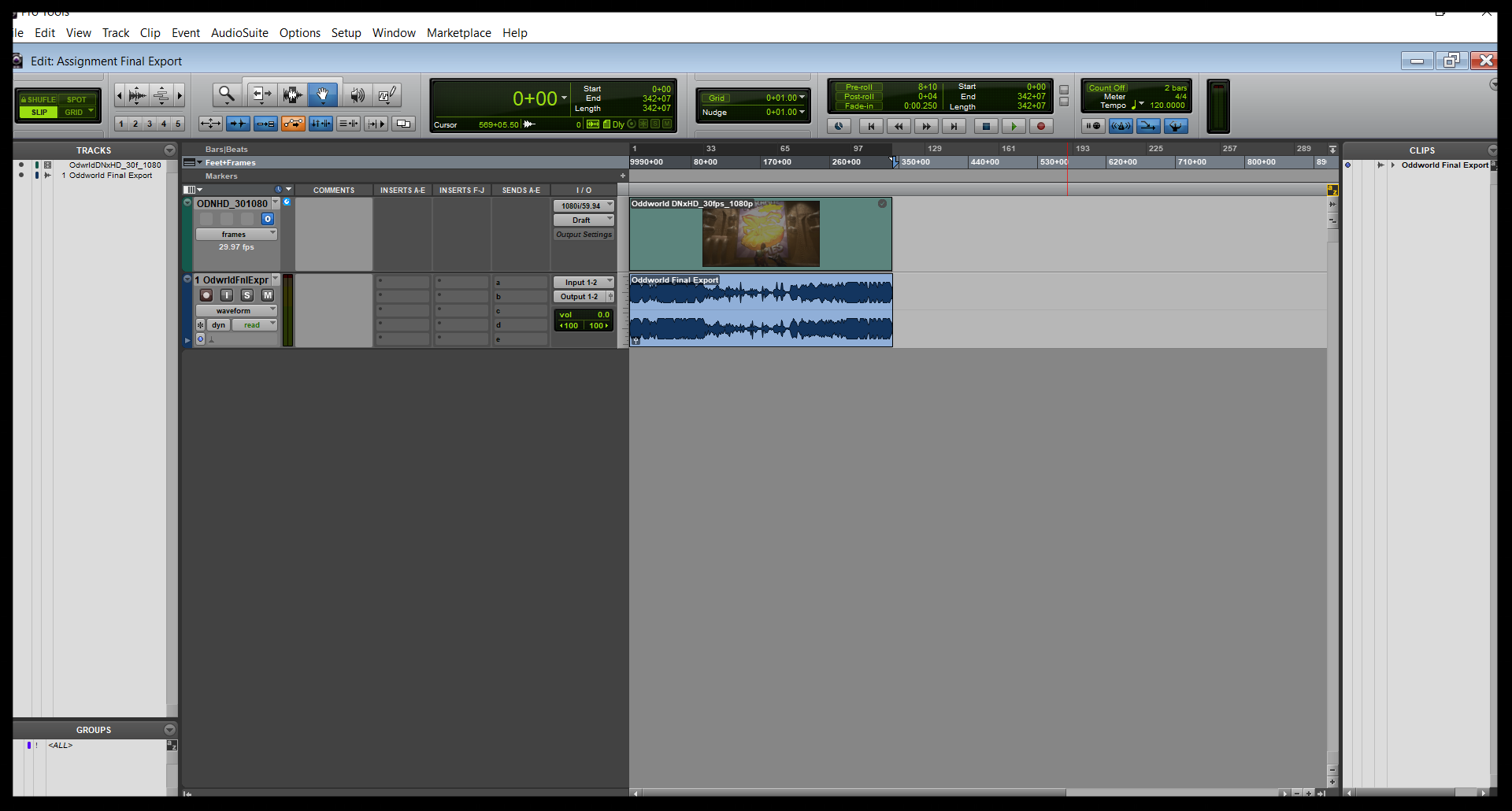Toggle input monitoring on OdwrldFnlExpr track

click(227, 295)
